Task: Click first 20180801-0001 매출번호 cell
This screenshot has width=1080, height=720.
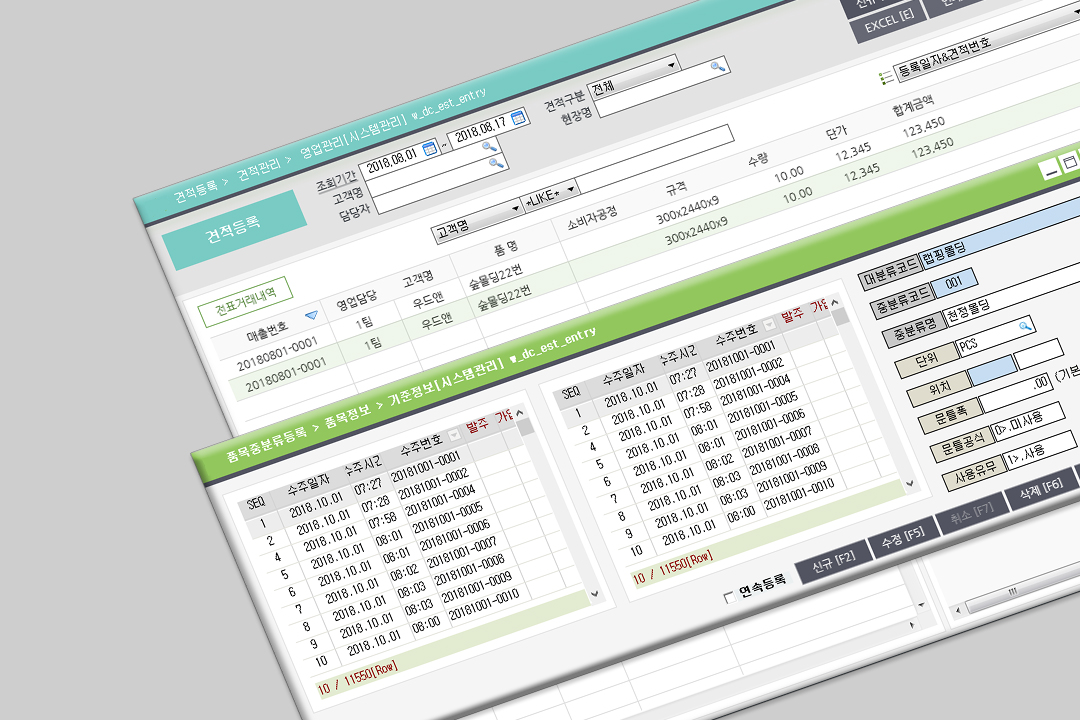Action: 278,353
